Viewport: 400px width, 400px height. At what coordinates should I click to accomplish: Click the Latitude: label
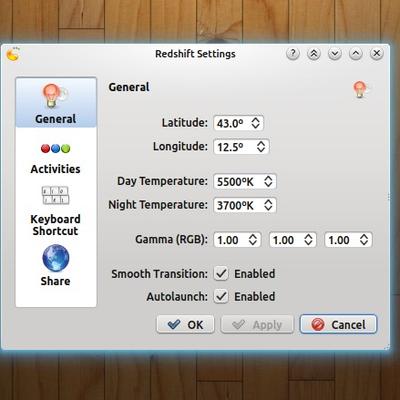click(185, 123)
